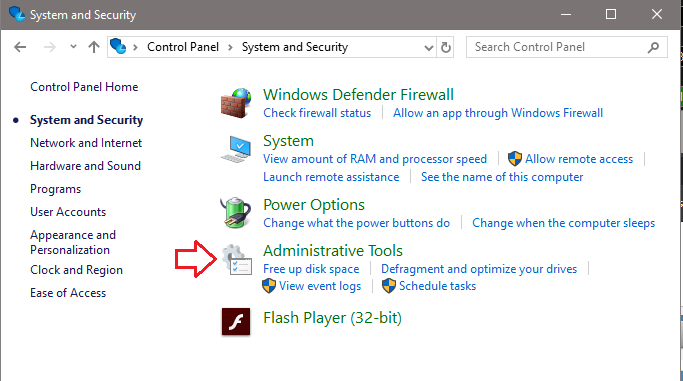Click the Flash Player red icon

[x=236, y=322]
